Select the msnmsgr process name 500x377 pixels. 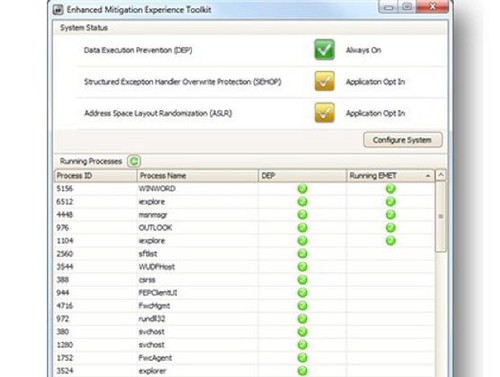coord(153,215)
